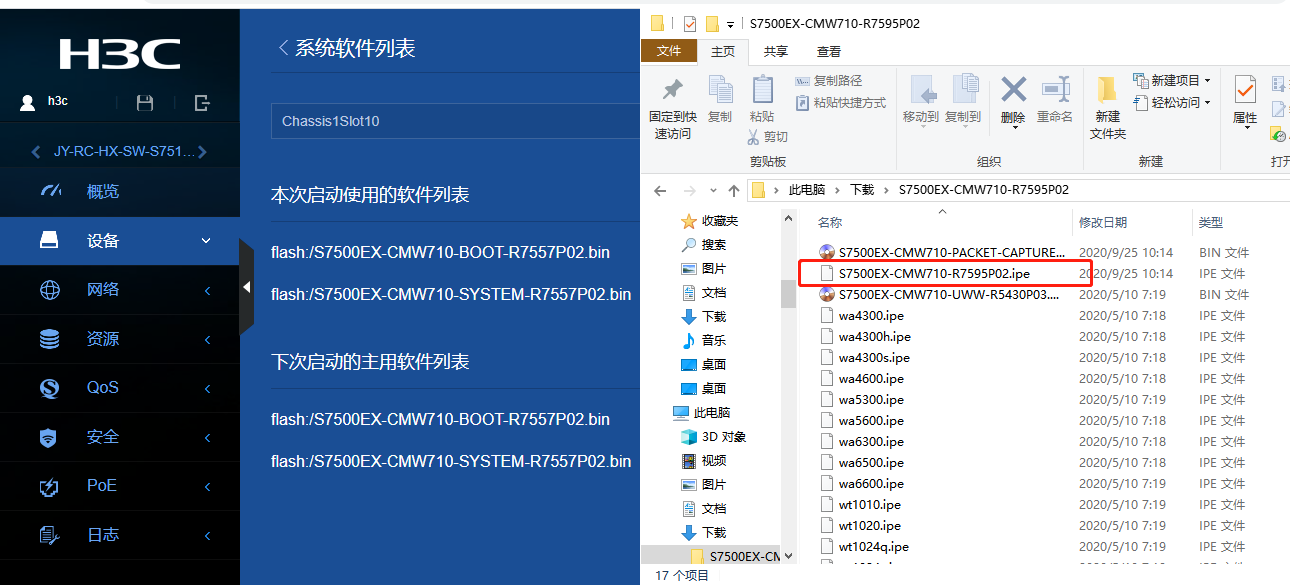This screenshot has height=585, width=1290.
Task: Collapse sidebar with the black arrow handle
Action: (246, 287)
